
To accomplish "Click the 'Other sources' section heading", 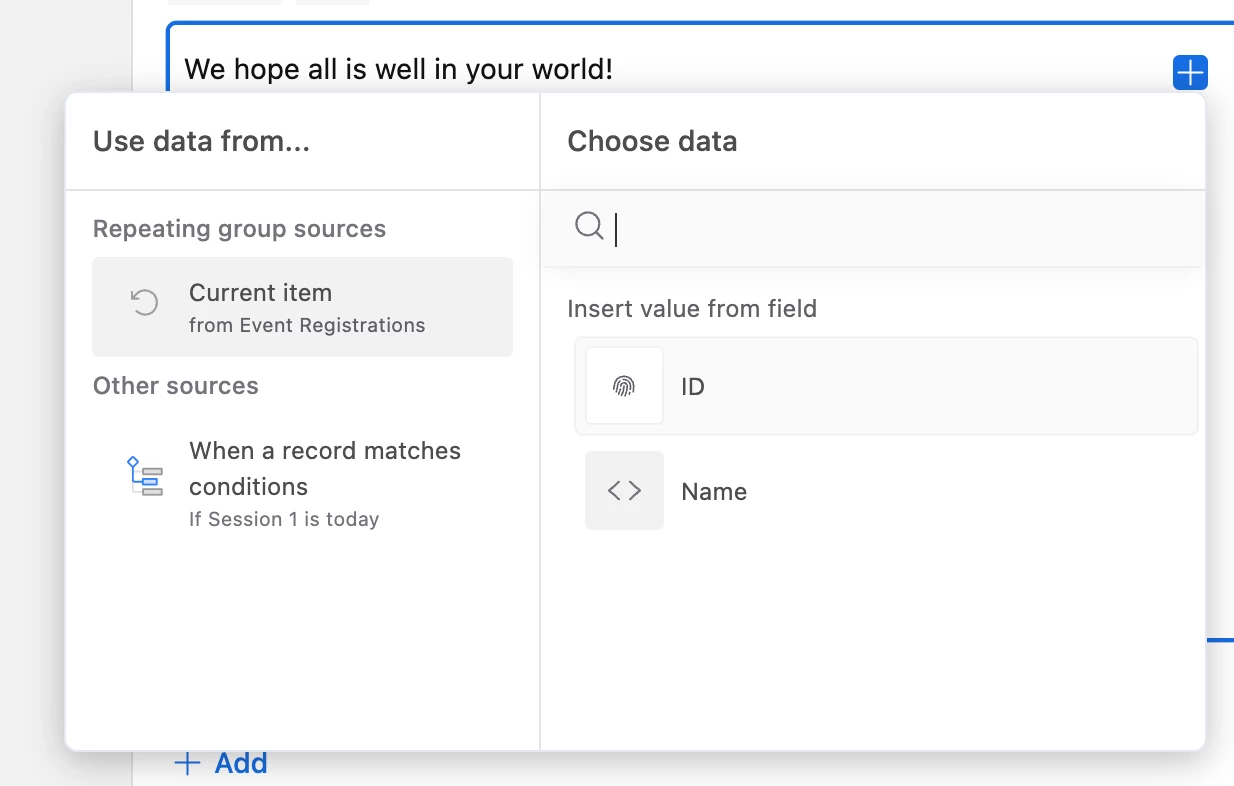I will click(x=176, y=386).
